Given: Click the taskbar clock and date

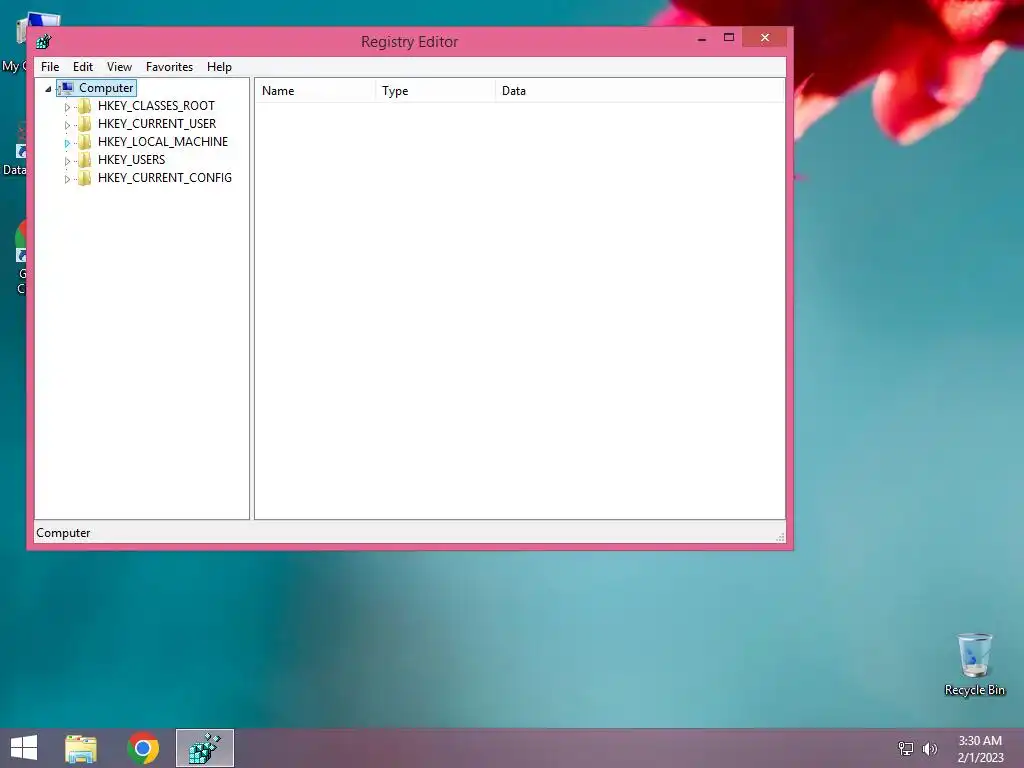Looking at the screenshot, I should point(980,749).
